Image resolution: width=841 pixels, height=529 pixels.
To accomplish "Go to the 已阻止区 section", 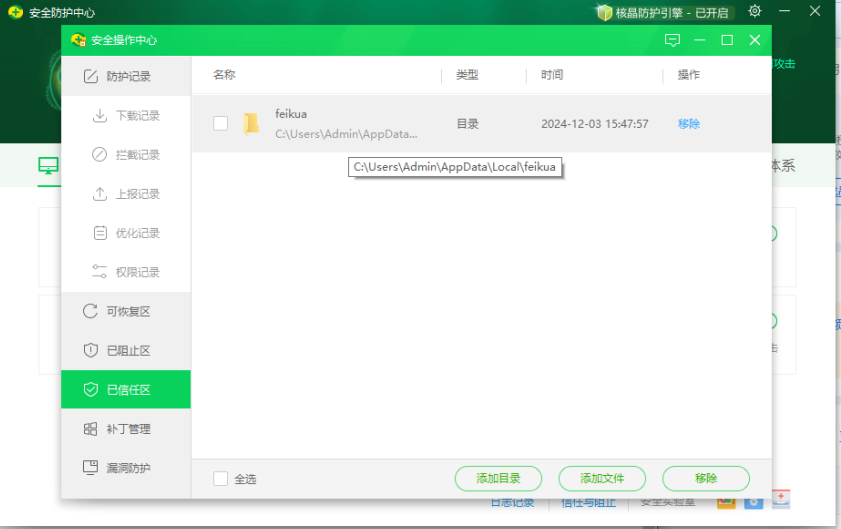I will pos(126,351).
